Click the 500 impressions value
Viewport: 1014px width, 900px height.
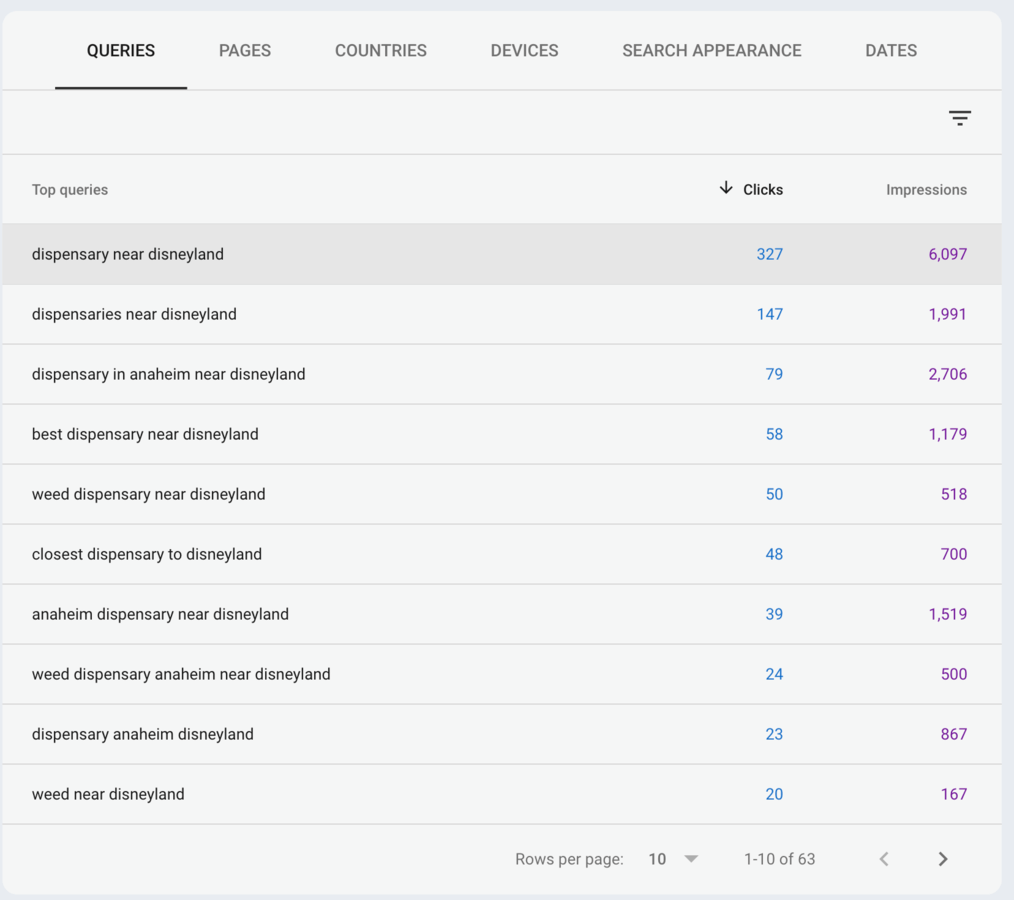point(954,674)
